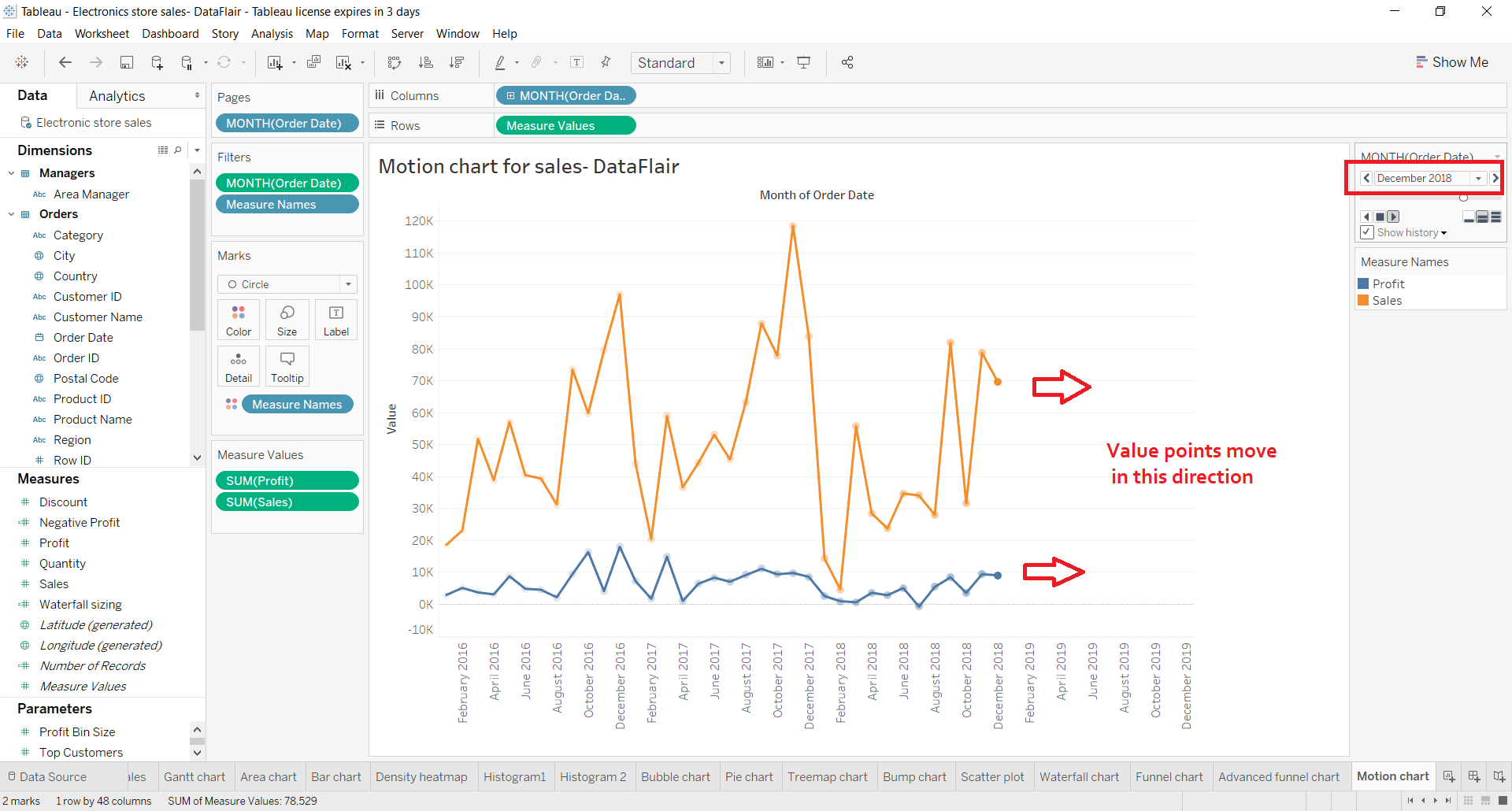The height and width of the screenshot is (811, 1512).
Task: Uncheck the Show history checkbox
Action: coord(1367,232)
